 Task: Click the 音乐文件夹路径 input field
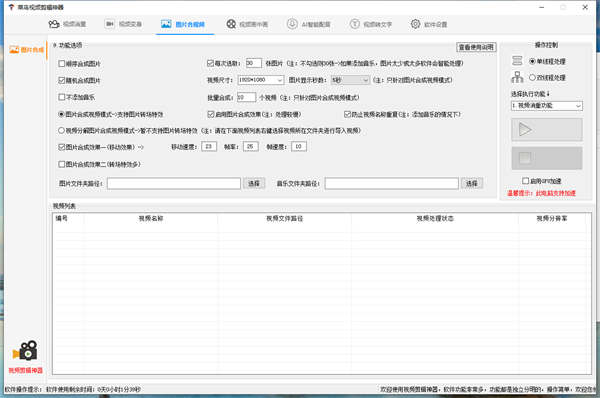(391, 183)
